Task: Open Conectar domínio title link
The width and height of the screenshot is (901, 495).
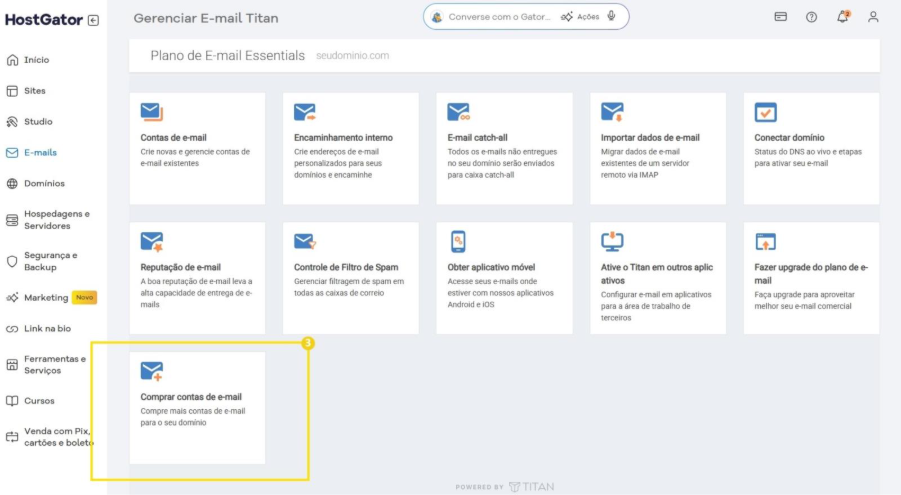Action: pyautogui.click(x=789, y=138)
